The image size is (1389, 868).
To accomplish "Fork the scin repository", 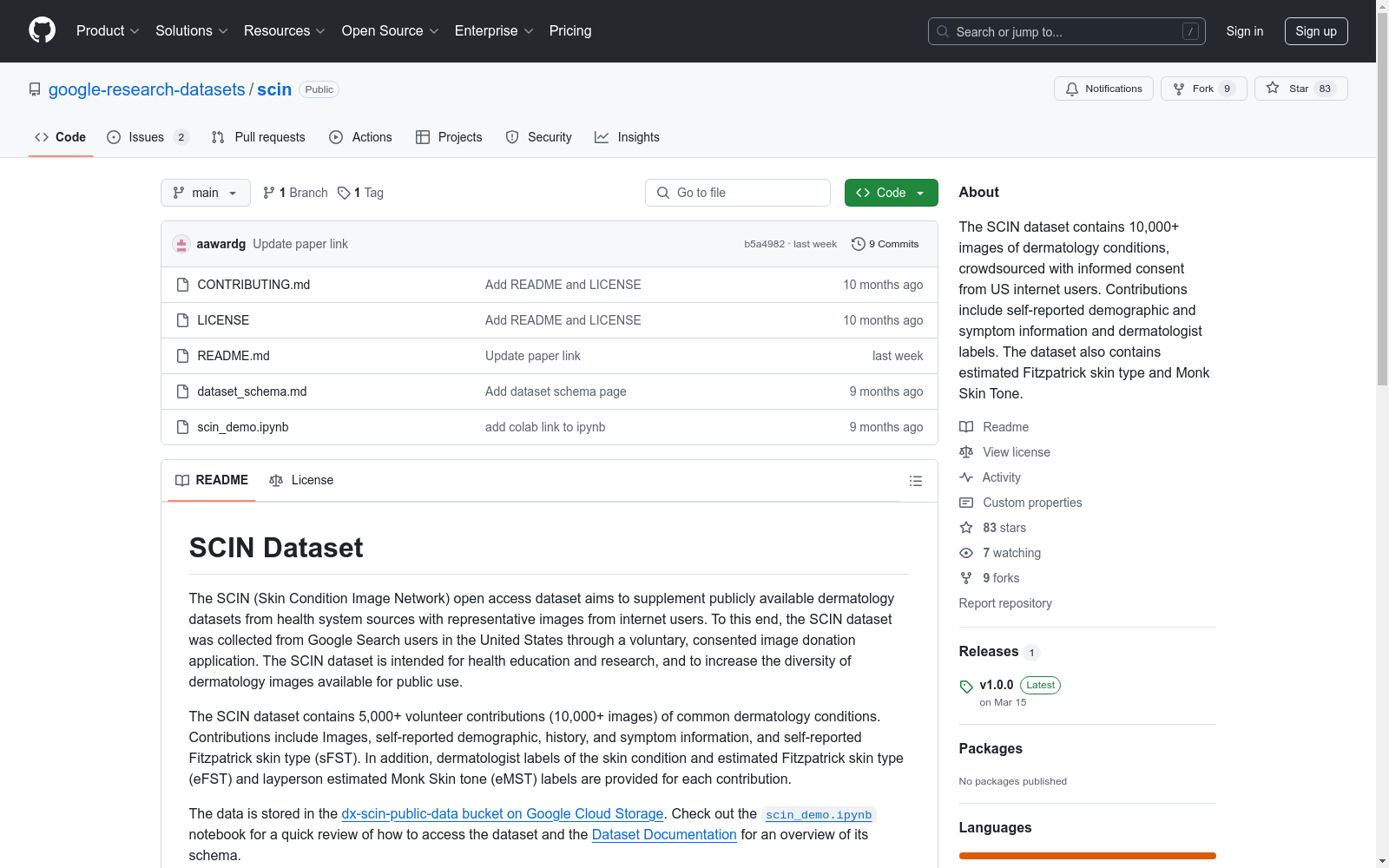I will (x=1202, y=89).
